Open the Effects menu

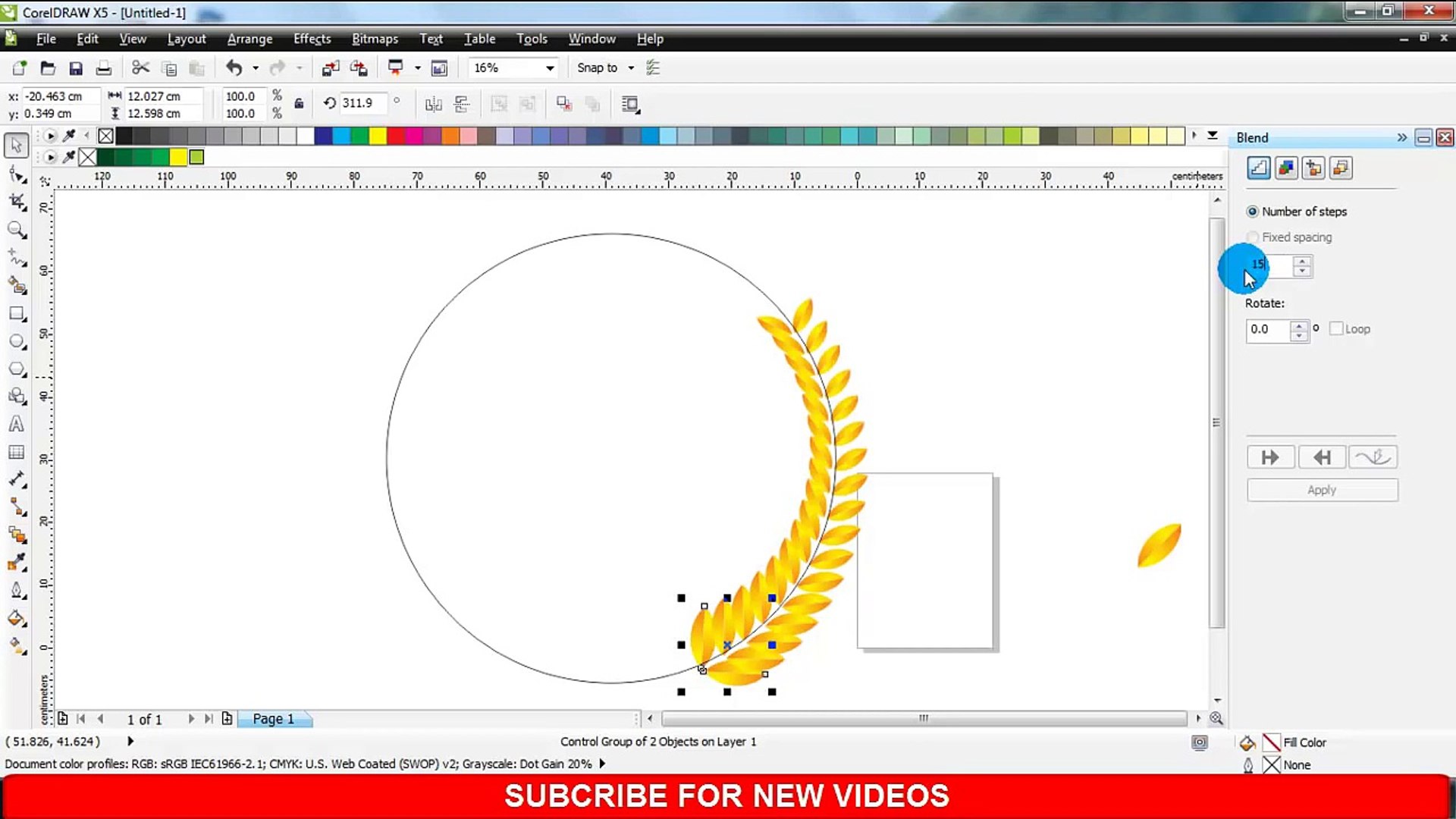[x=311, y=38]
